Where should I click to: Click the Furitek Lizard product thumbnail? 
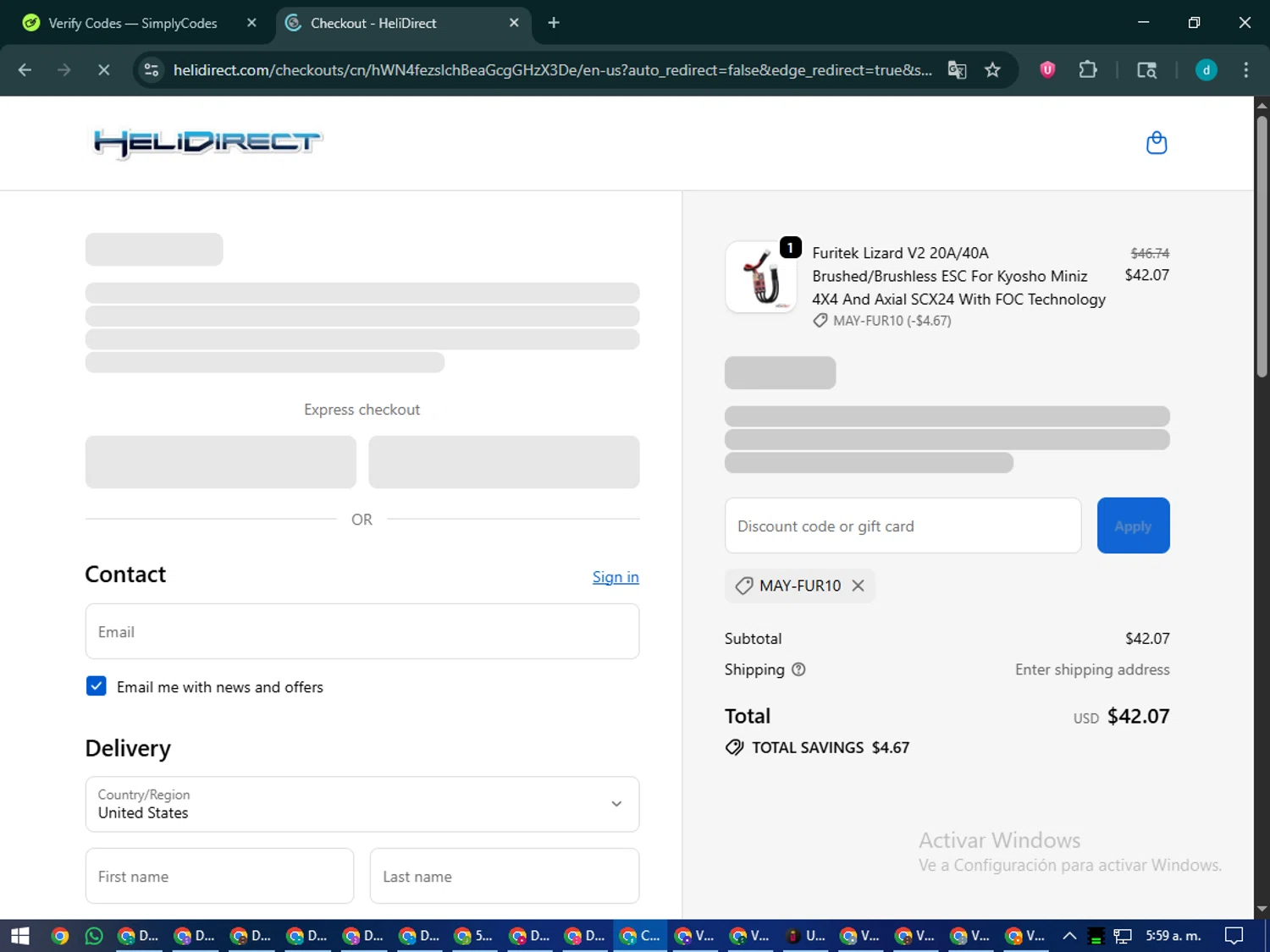tap(760, 277)
